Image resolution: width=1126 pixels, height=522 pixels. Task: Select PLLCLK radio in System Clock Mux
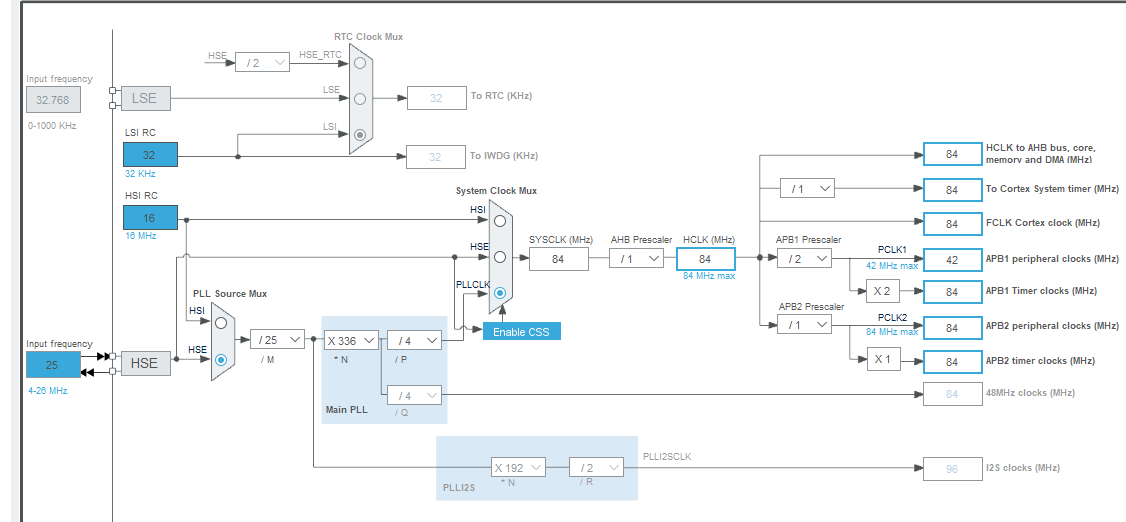pyautogui.click(x=500, y=293)
